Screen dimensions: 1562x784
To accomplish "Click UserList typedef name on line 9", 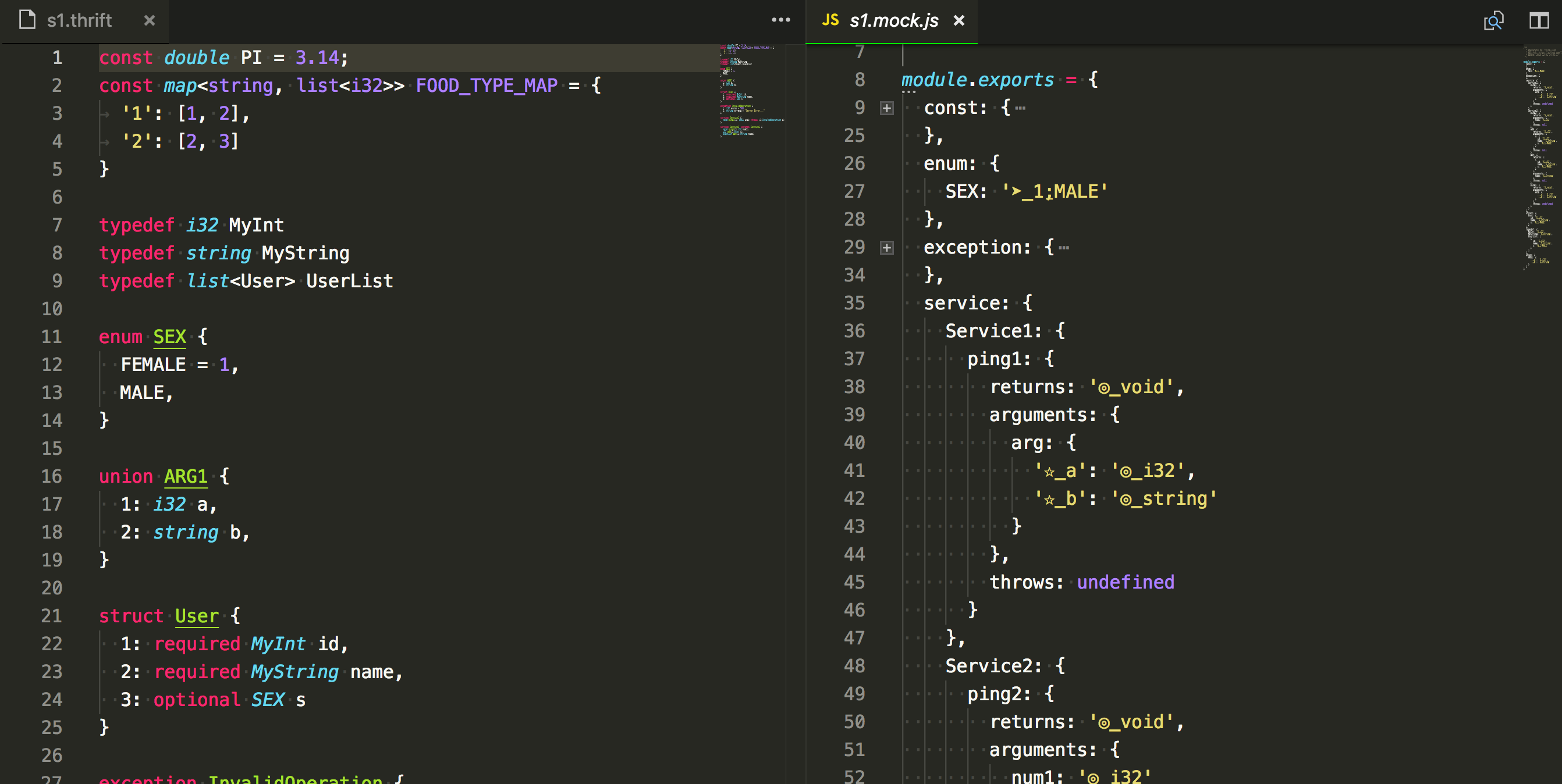I will click(x=349, y=281).
